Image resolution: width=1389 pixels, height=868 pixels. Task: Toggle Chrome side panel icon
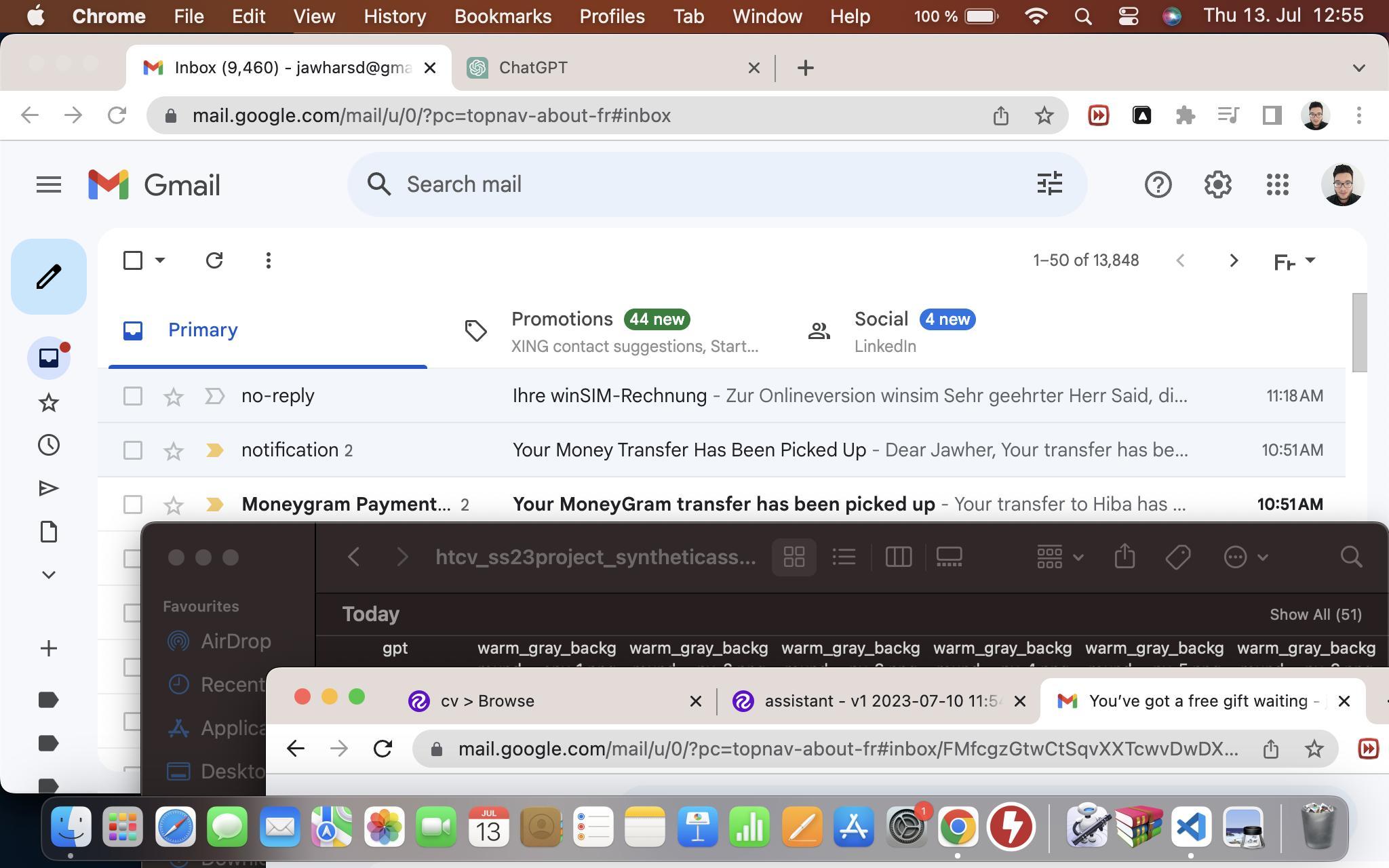pyautogui.click(x=1272, y=115)
